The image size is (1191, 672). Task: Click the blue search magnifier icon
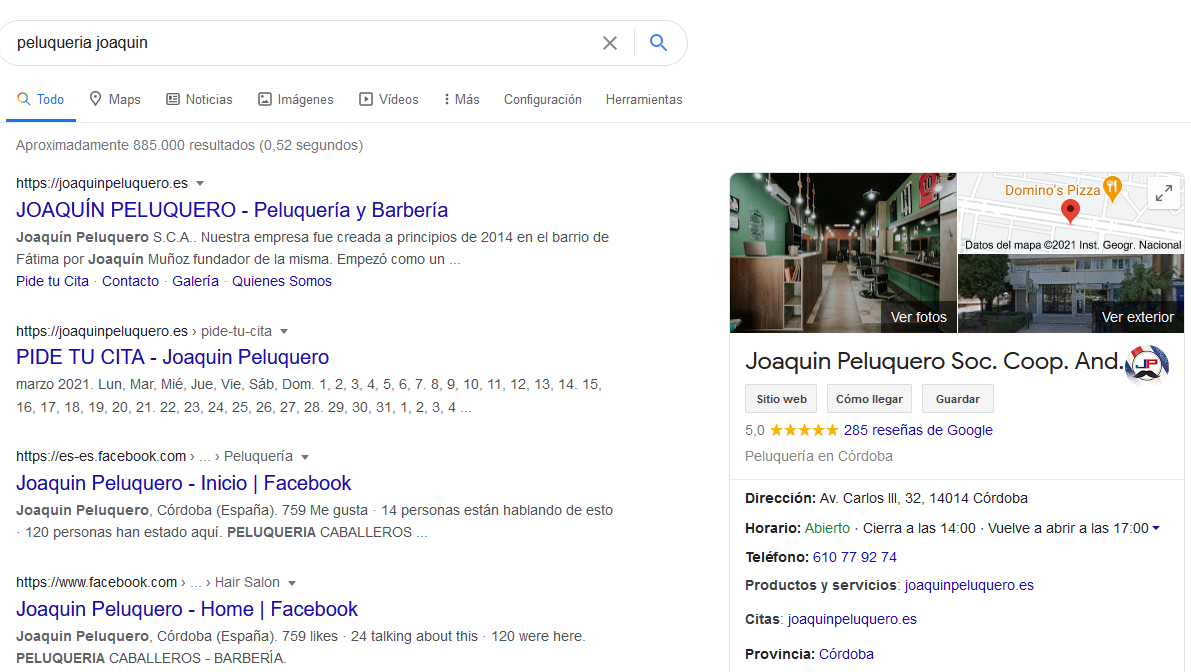coord(658,43)
